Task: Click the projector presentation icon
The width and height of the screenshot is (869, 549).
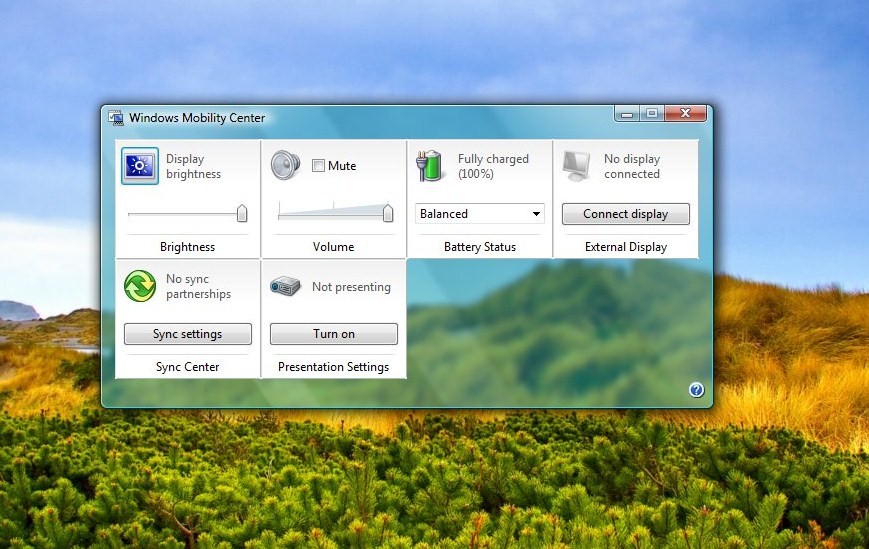Action: (x=285, y=286)
